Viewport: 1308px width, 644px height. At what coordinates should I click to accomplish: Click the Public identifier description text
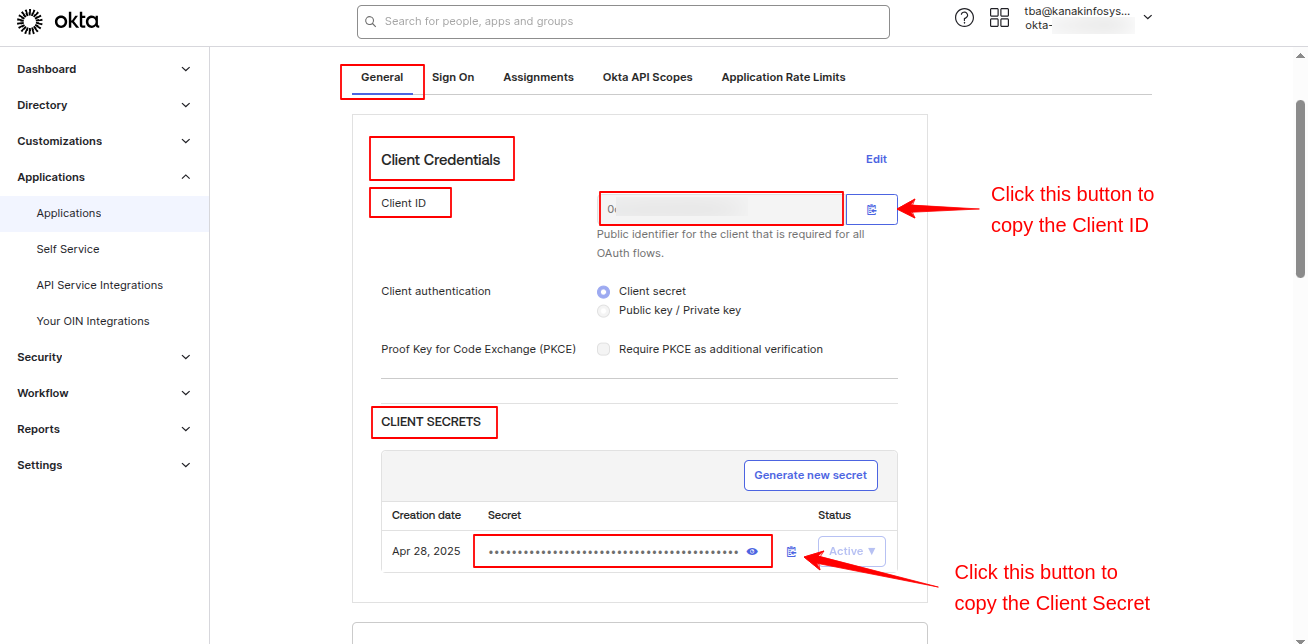pos(731,244)
